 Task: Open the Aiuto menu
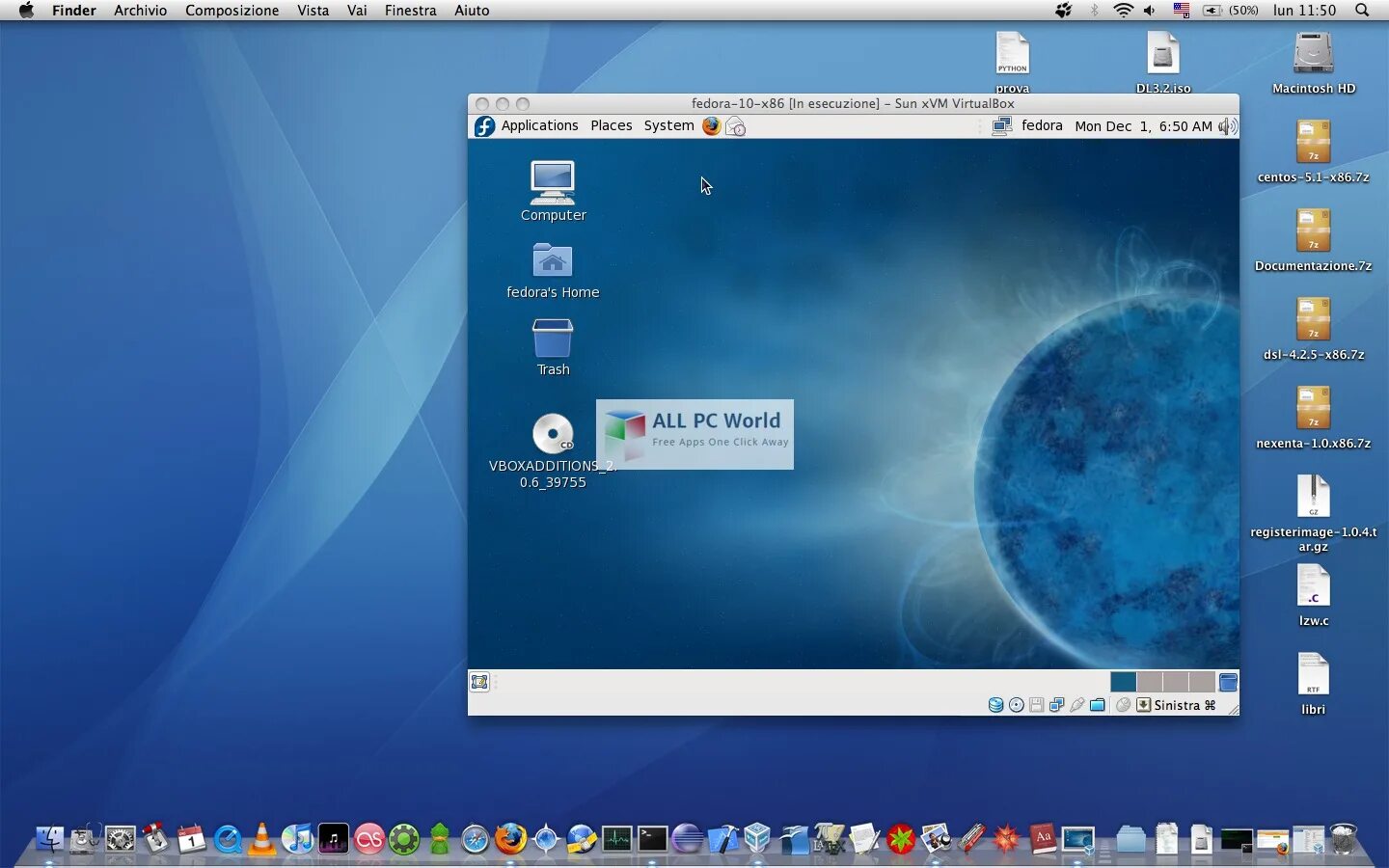(472, 11)
